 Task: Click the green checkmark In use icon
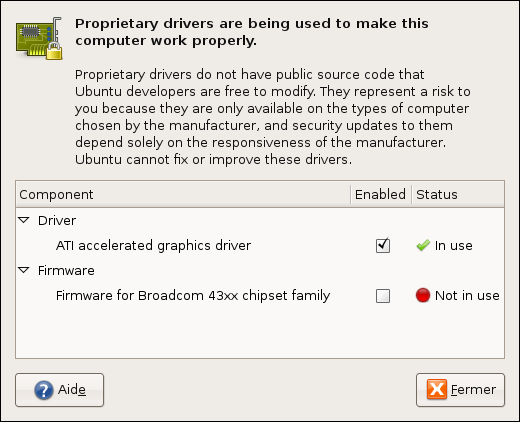point(423,246)
